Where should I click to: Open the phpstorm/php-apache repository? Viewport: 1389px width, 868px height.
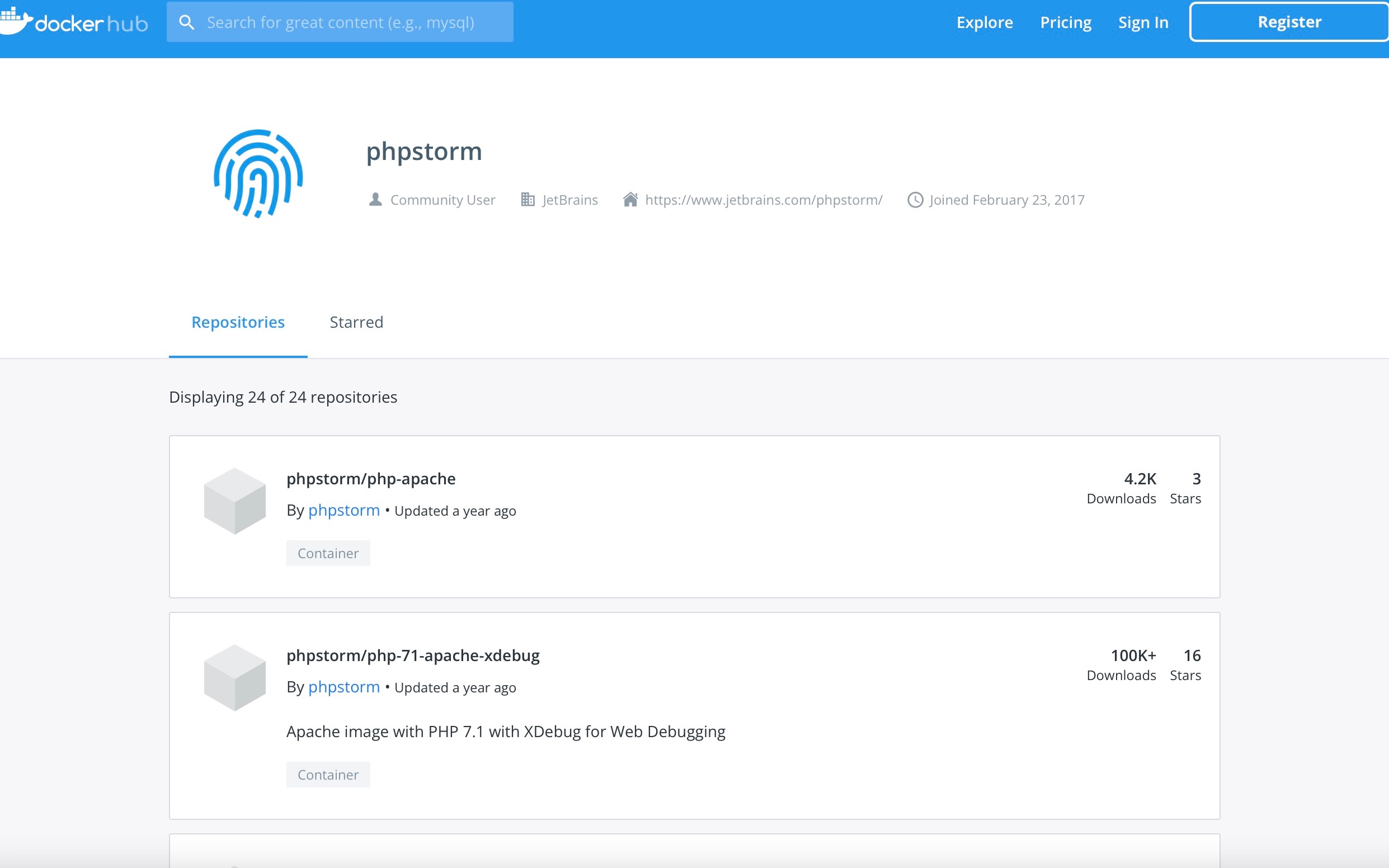[x=370, y=479]
